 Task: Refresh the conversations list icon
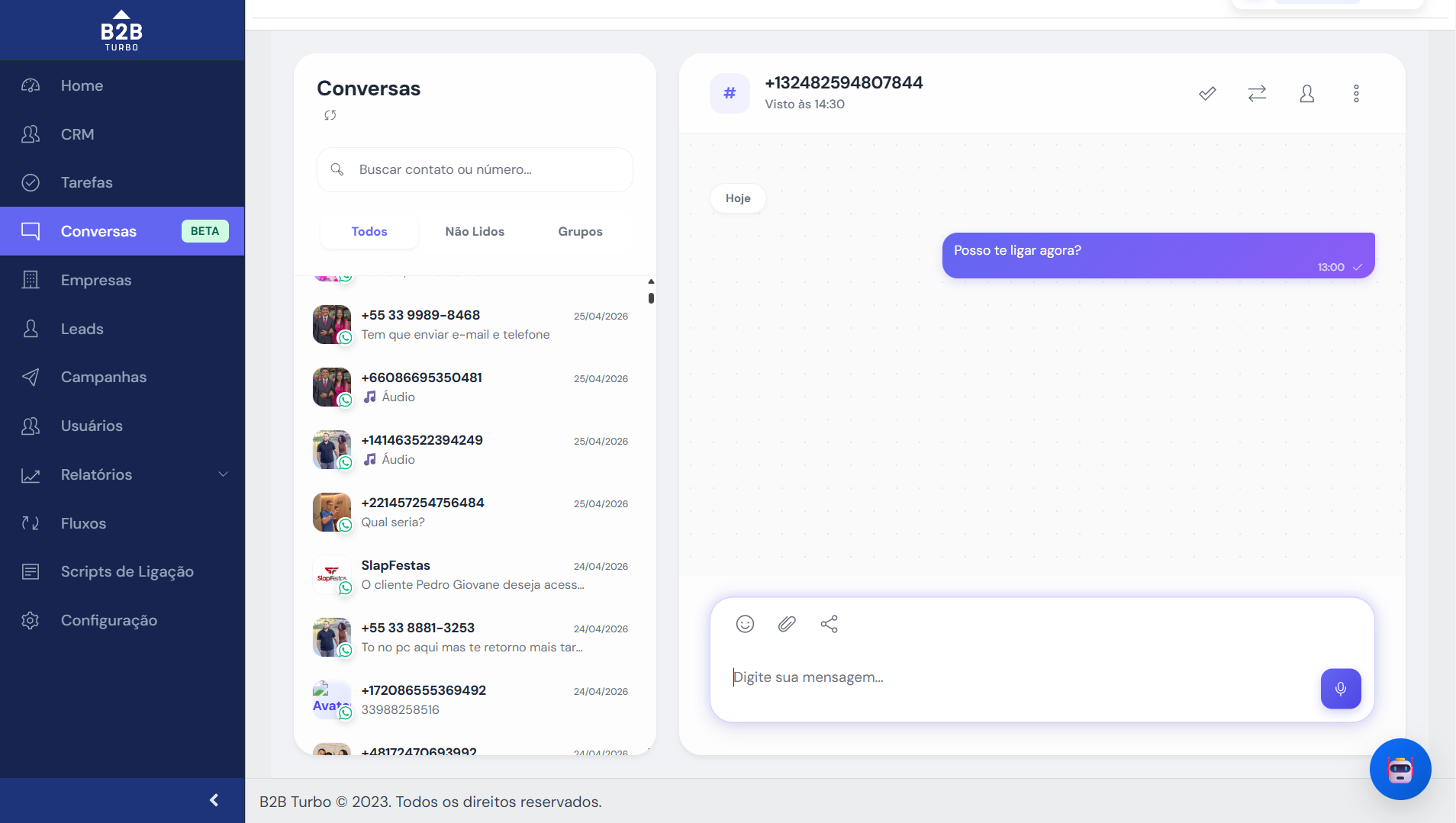point(330,115)
